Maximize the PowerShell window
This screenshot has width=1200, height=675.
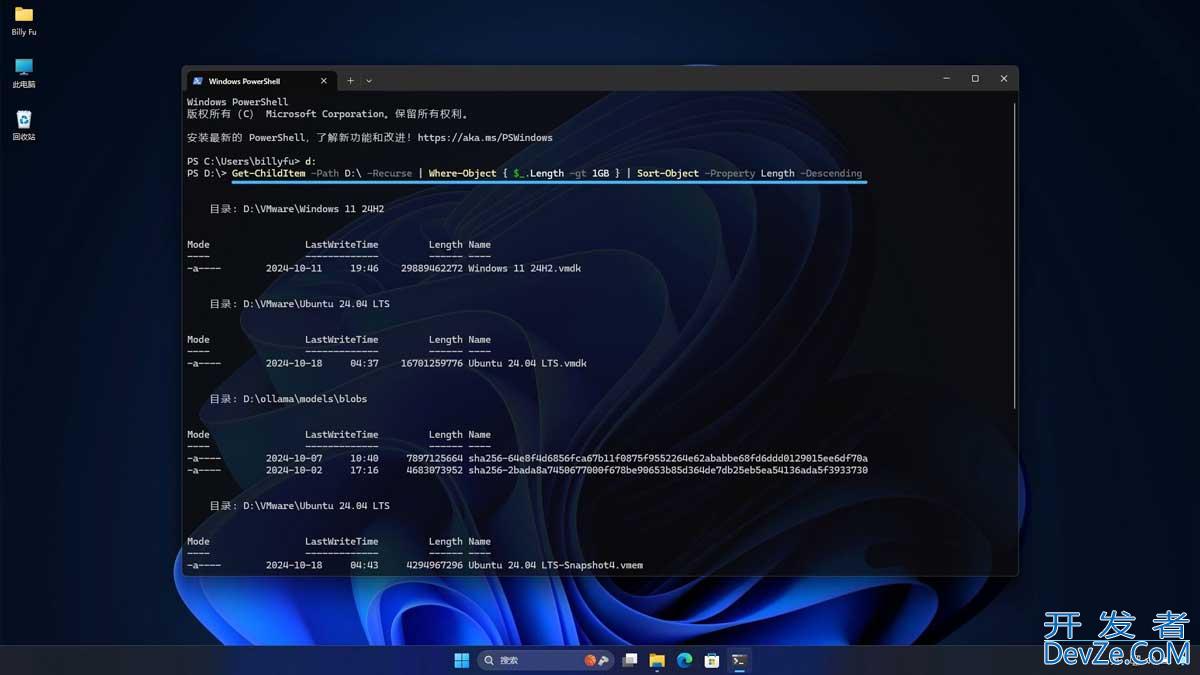pyautogui.click(x=975, y=79)
